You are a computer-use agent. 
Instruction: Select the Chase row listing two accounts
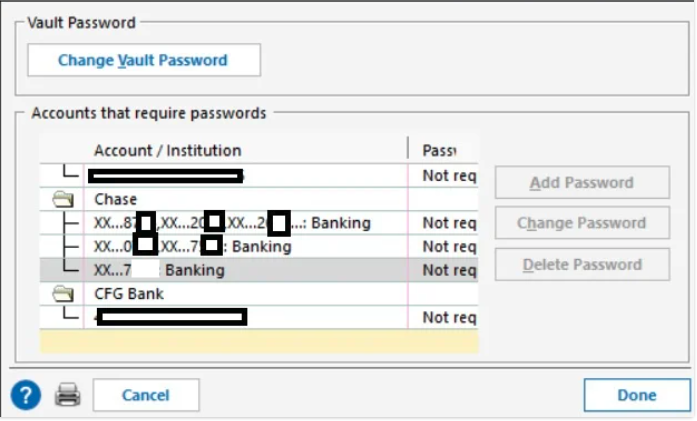[192, 246]
